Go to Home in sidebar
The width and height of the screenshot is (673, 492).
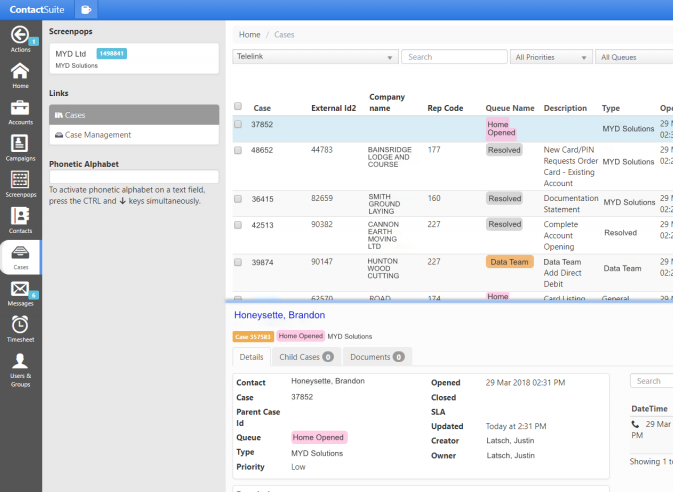pyautogui.click(x=20, y=71)
